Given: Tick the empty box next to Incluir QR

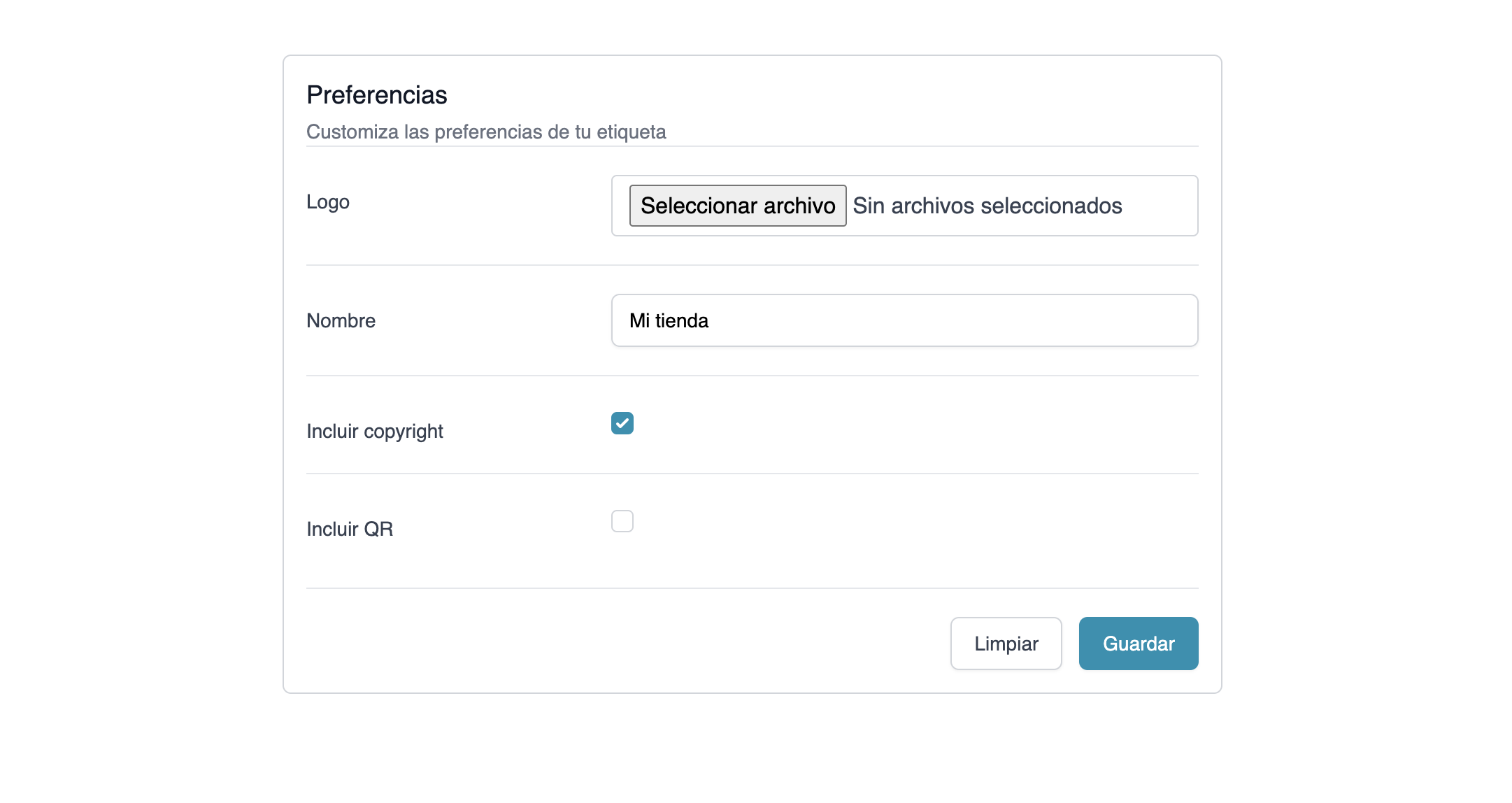Looking at the screenshot, I should (622, 521).
